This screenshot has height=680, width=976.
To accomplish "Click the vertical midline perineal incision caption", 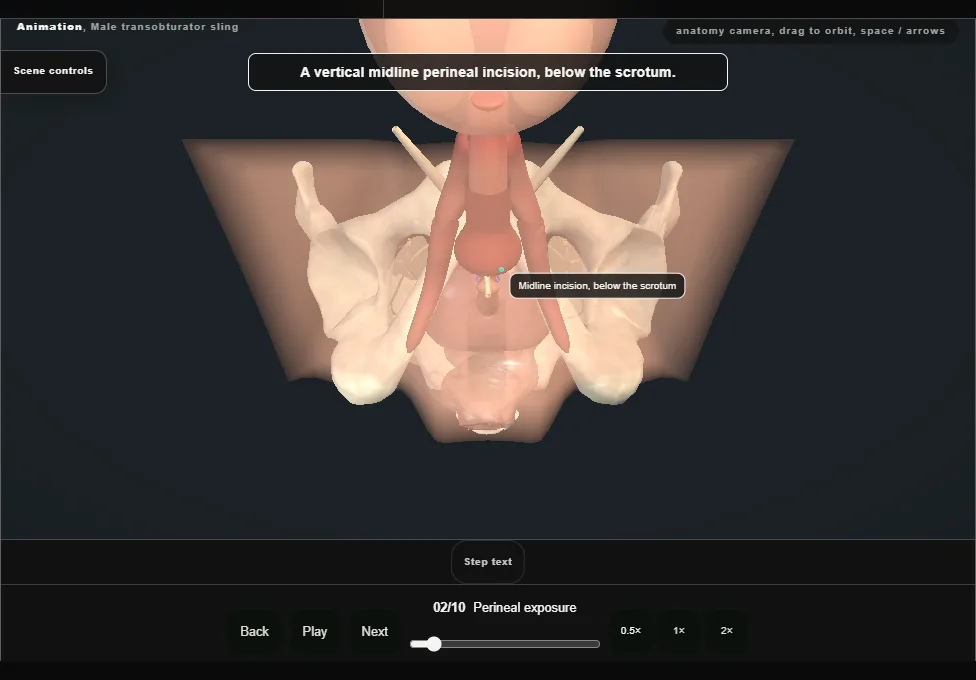I will [x=488, y=72].
